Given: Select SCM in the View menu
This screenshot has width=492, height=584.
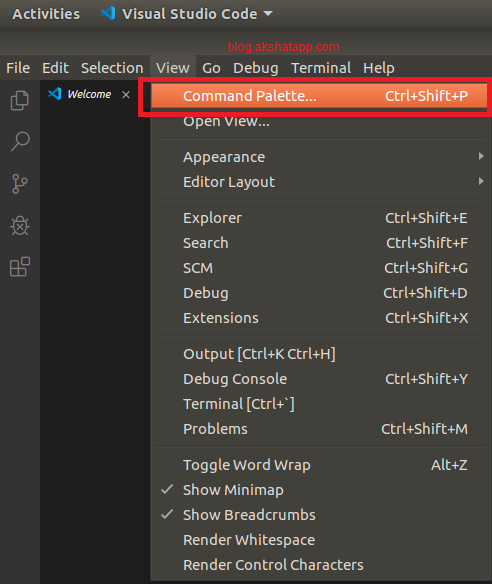Looking at the screenshot, I should coord(321,268).
